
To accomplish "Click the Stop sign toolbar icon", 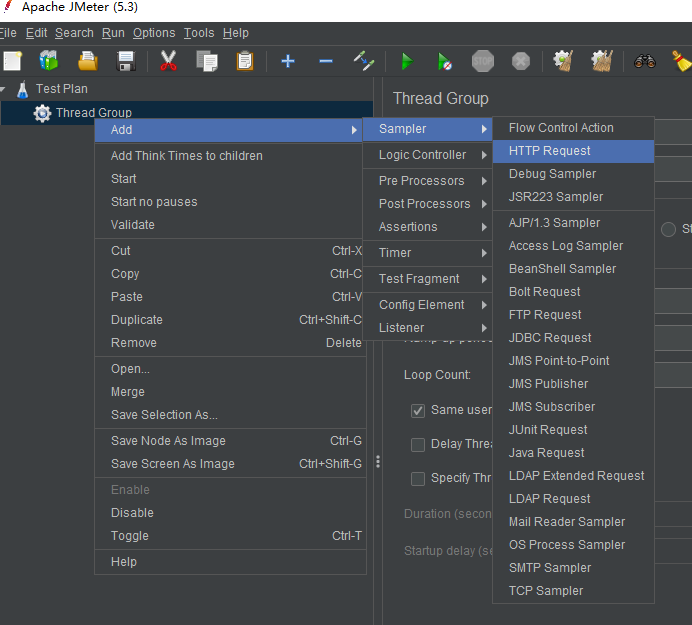I will [x=482, y=61].
